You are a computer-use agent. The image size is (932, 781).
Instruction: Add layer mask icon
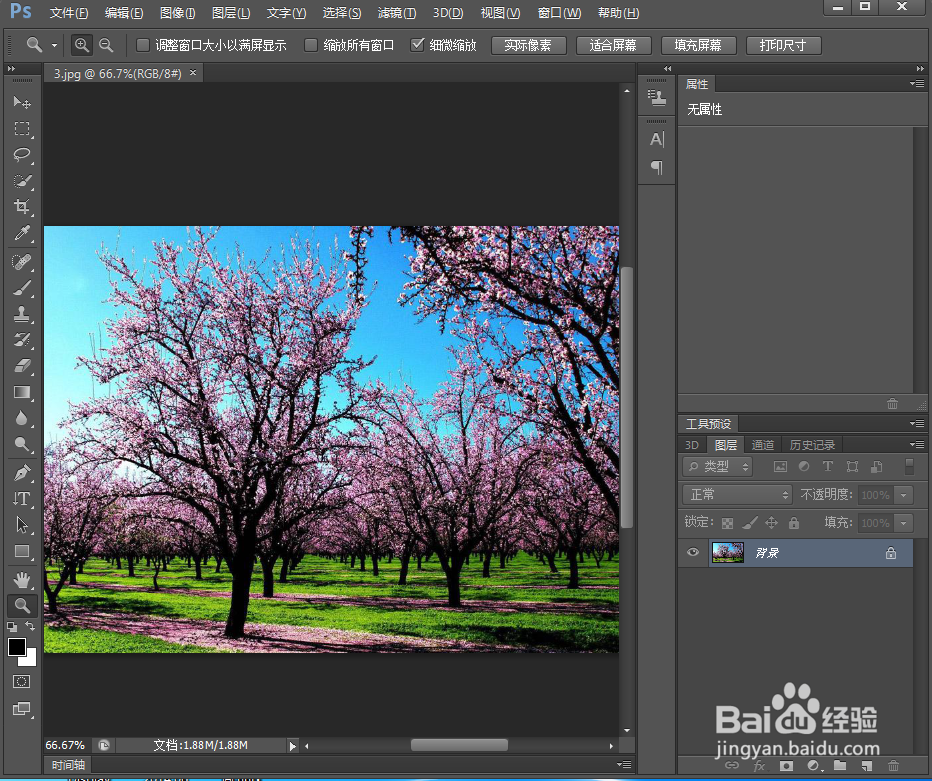coord(786,766)
